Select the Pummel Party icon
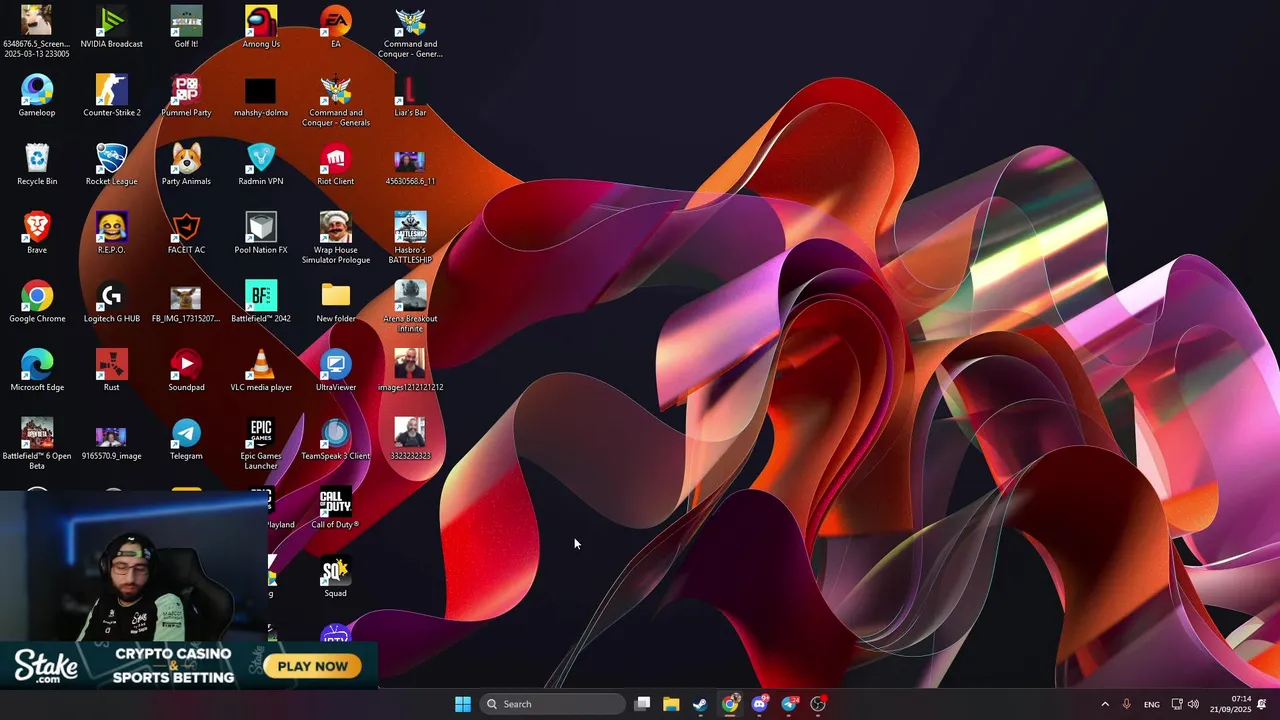 tap(186, 97)
